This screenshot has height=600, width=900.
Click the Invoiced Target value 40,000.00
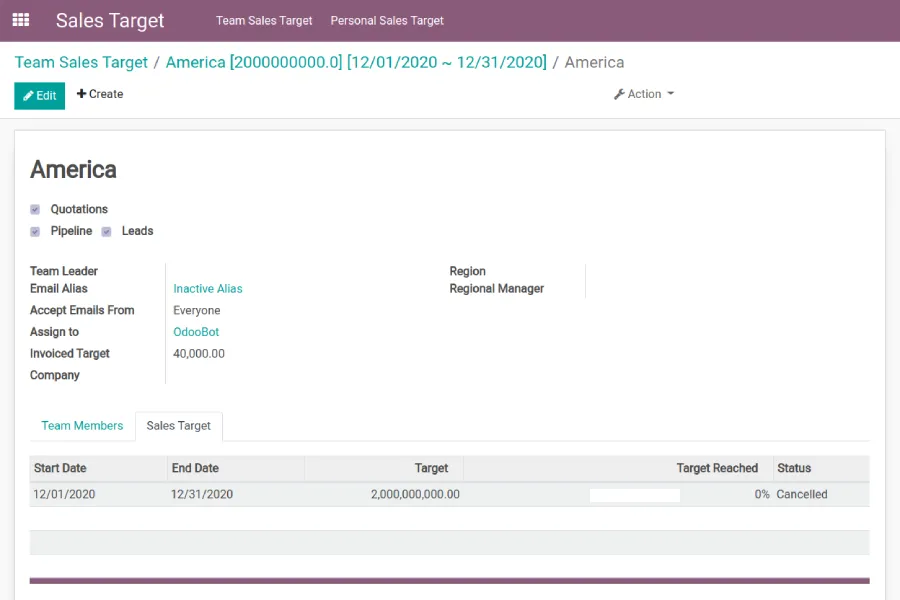click(199, 354)
